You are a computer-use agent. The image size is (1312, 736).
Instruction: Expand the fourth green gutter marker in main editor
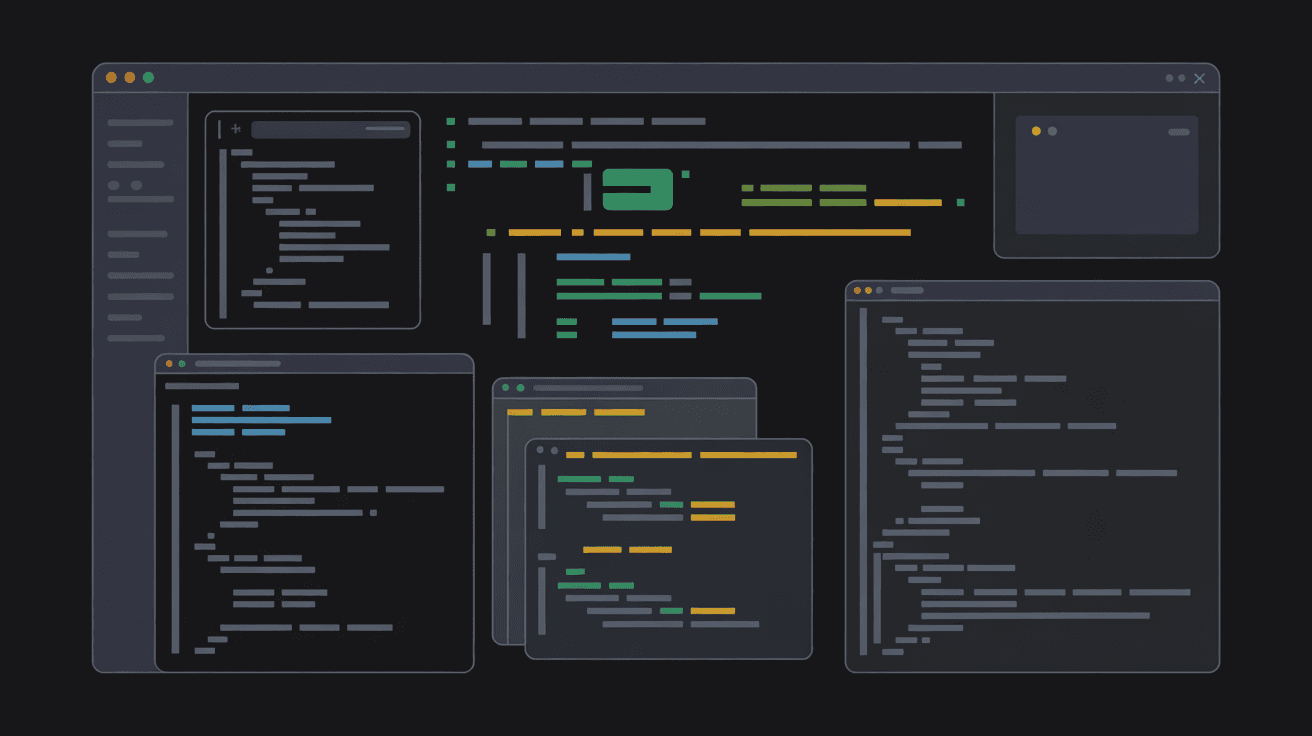coord(451,187)
